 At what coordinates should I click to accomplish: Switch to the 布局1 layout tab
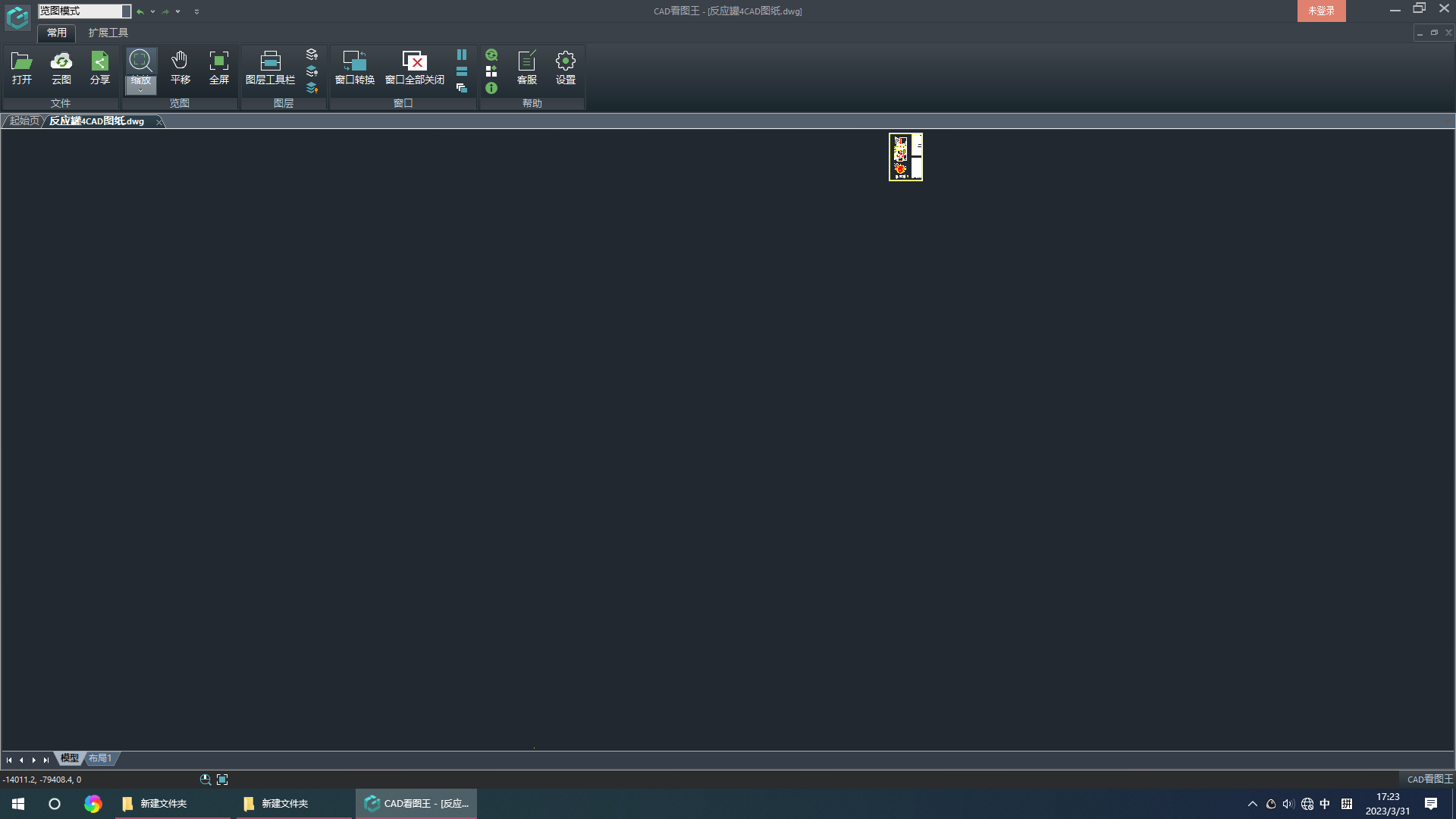(99, 758)
